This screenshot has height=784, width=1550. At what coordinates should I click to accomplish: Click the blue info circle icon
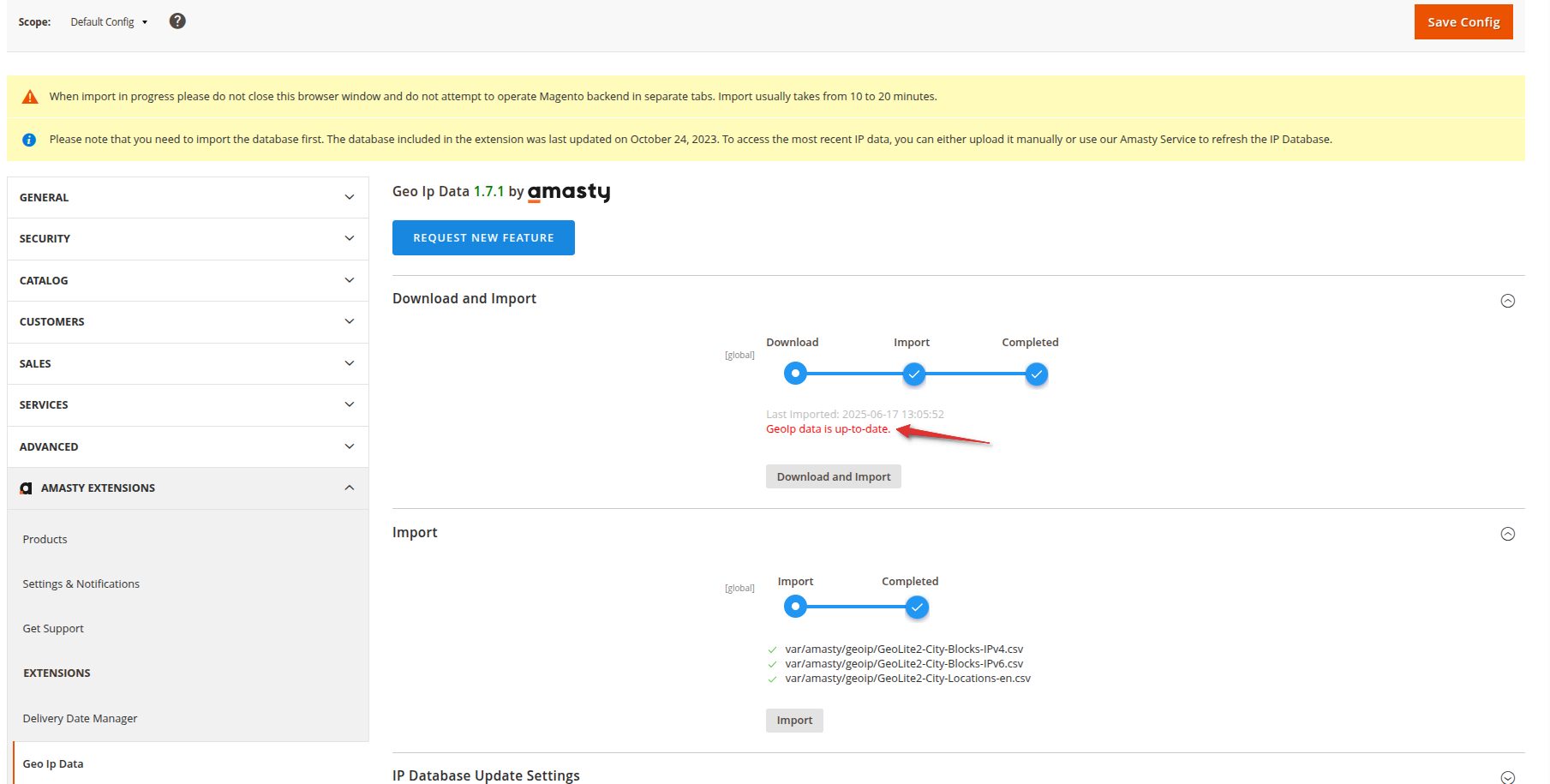pyautogui.click(x=29, y=140)
